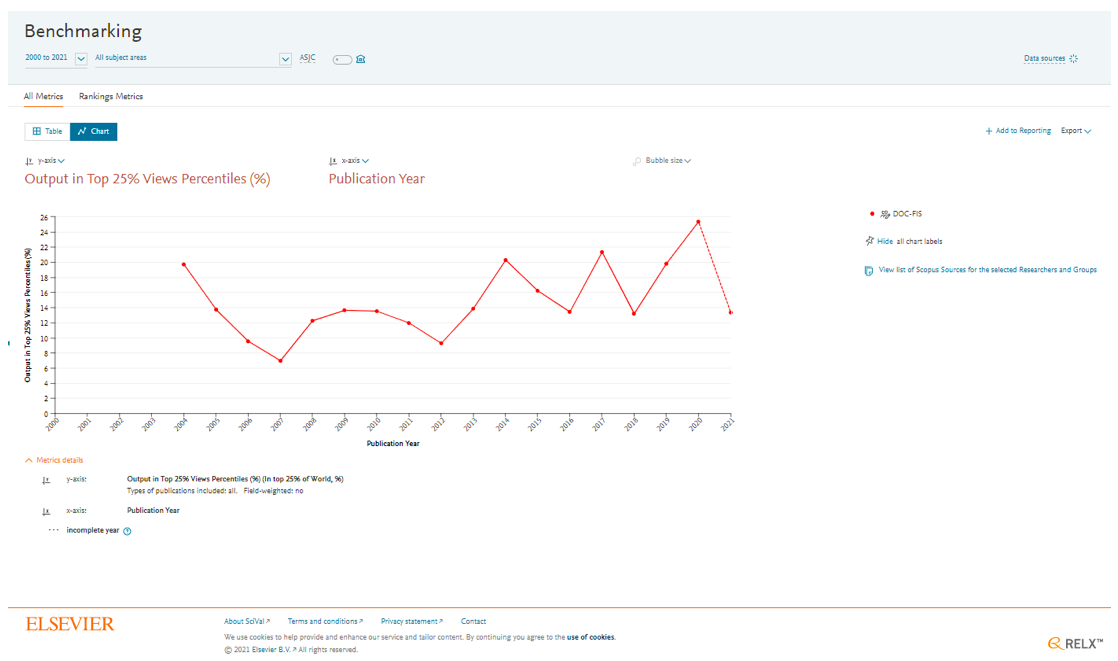This screenshot has width=1118, height=661.
Task: Click the Output in Top 25% Views Percentiles heading
Action: [x=148, y=179]
